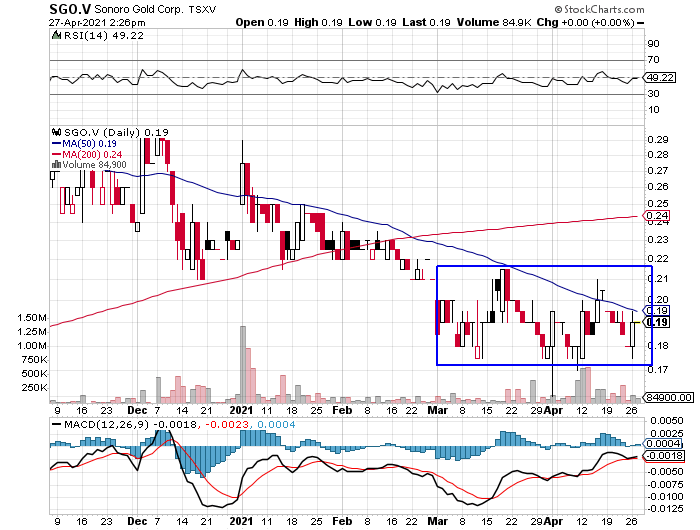Click the 84900.00 volume value tag

coord(668,397)
